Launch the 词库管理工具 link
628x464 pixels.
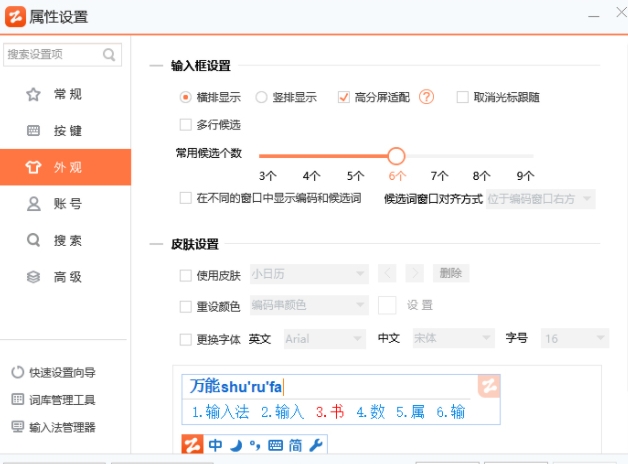point(60,400)
